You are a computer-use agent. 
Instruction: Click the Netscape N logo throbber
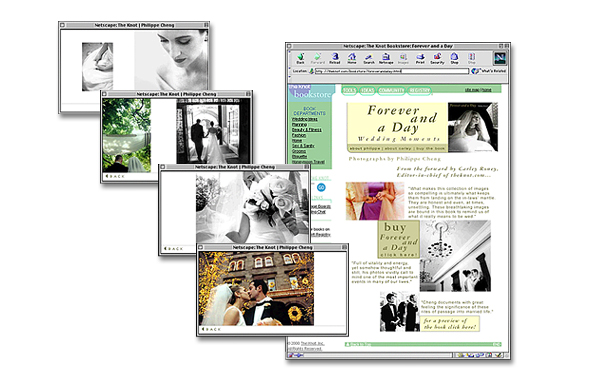[x=500, y=58]
